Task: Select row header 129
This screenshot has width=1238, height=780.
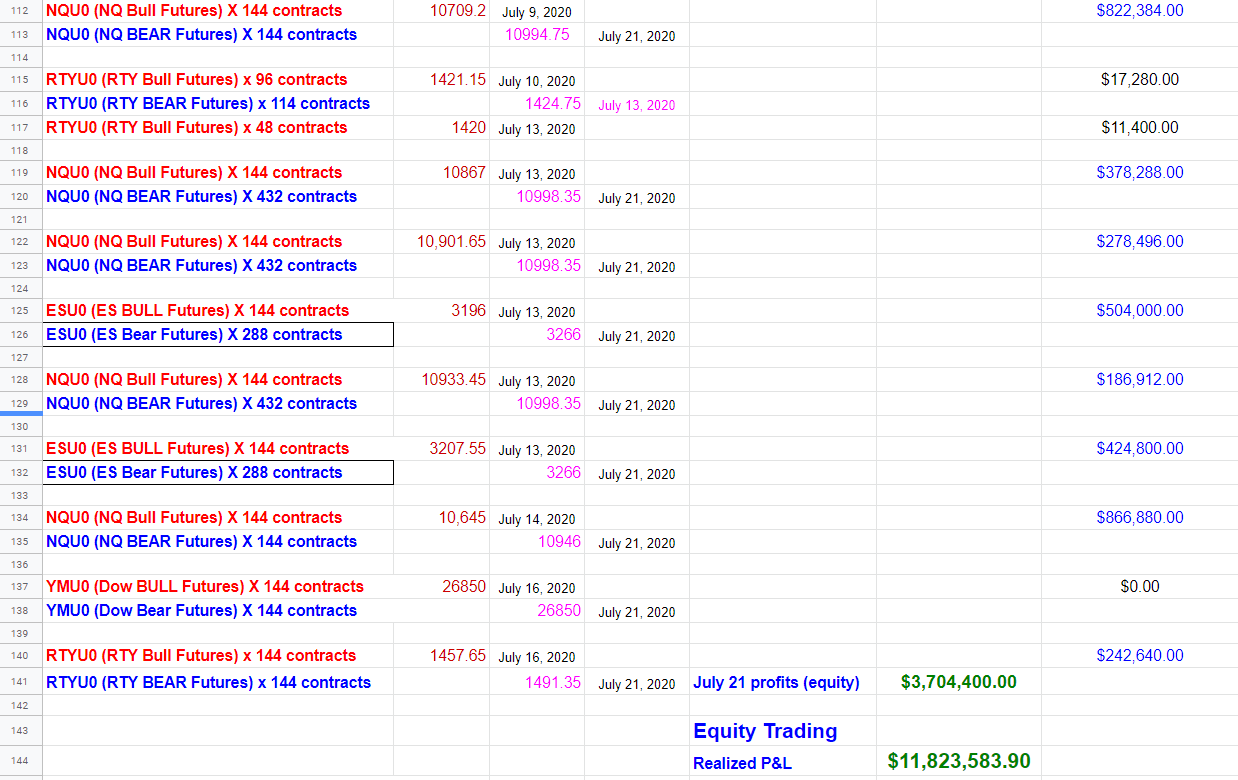Action: (21, 404)
